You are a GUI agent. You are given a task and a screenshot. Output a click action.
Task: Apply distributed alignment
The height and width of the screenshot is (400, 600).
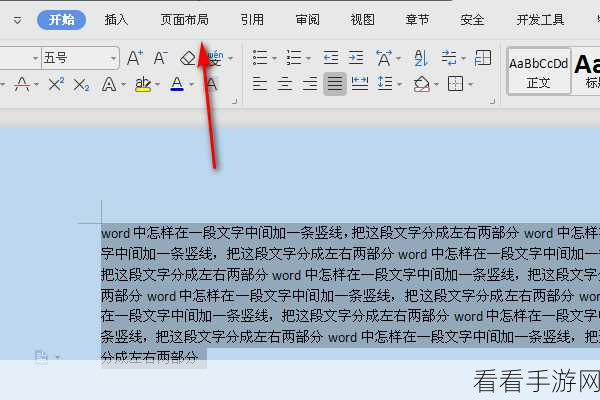click(360, 83)
